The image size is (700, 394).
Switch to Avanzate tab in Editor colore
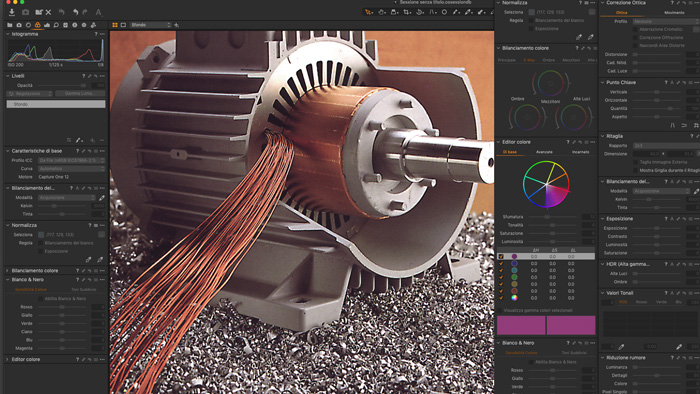pyautogui.click(x=544, y=152)
